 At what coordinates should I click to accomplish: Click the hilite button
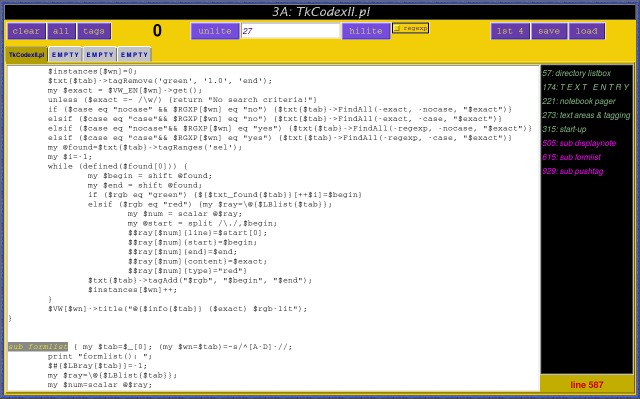366,31
